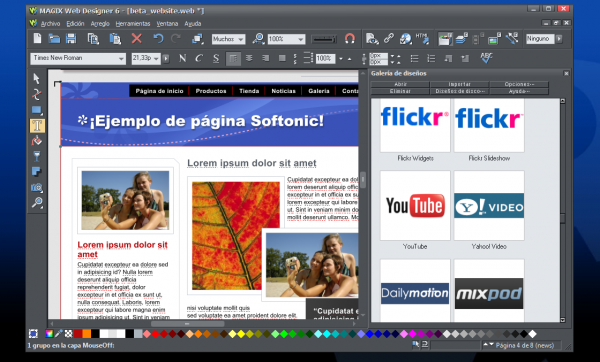Screen dimensions: 600x362
Task: Pick the first red swatch in the color bar
Action: [78, 334]
